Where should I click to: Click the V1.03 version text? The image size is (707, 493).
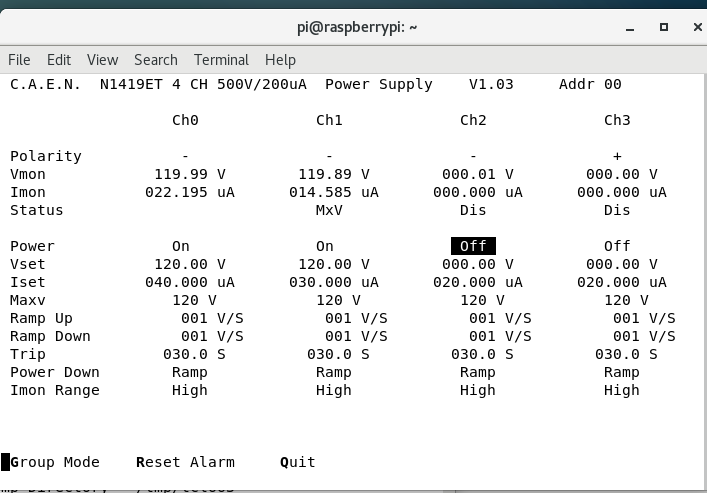click(491, 84)
